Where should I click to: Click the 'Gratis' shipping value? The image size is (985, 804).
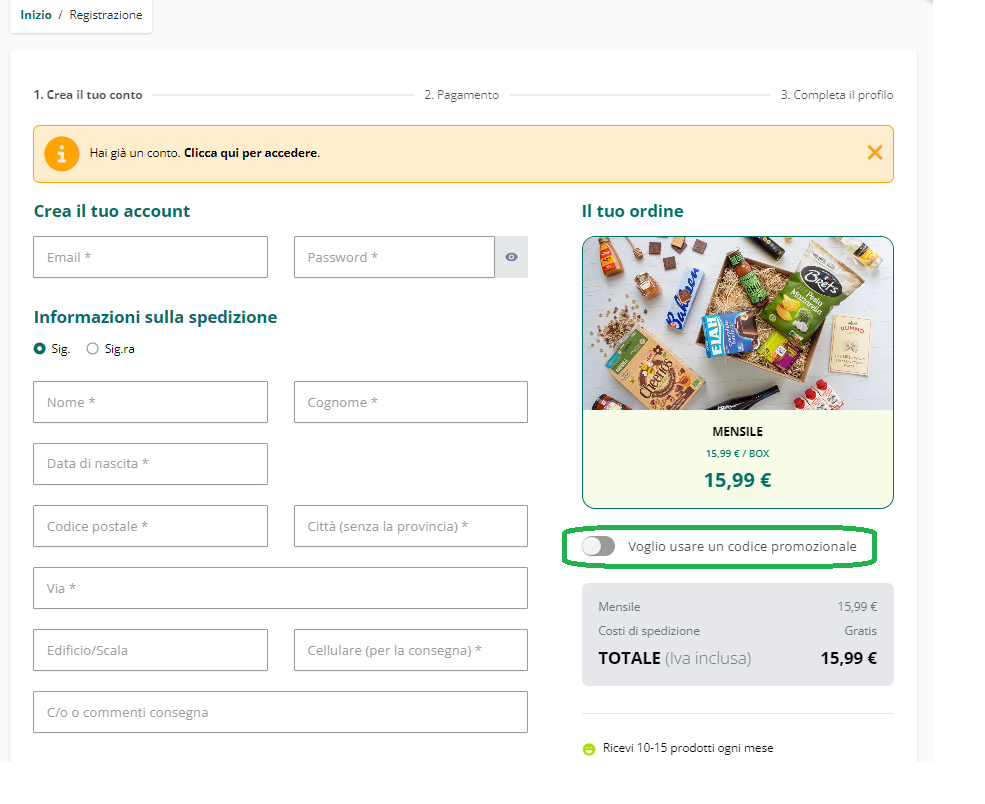tap(861, 631)
